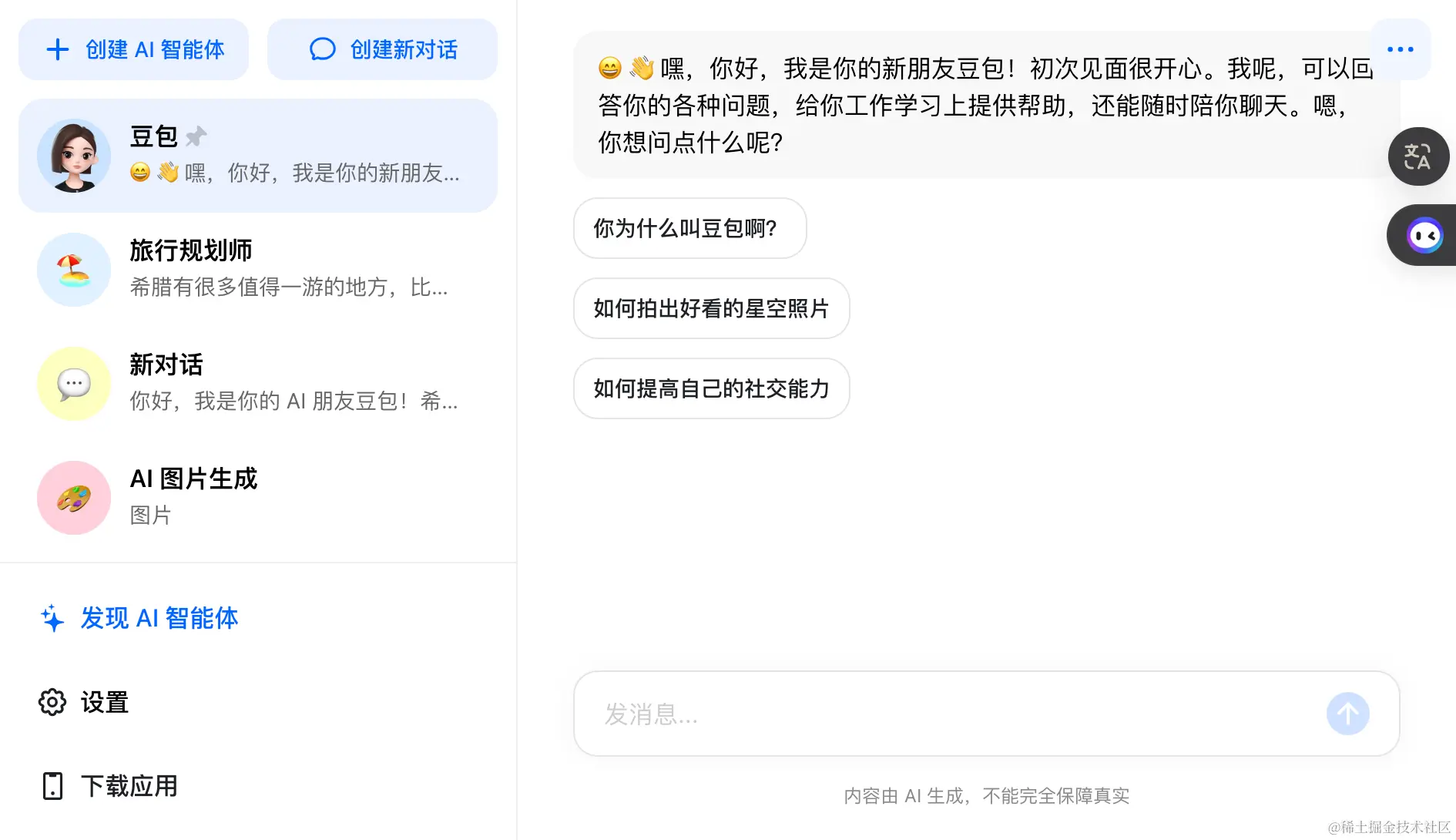
Task: Select the 豆包 conversation title
Action: coord(153,136)
